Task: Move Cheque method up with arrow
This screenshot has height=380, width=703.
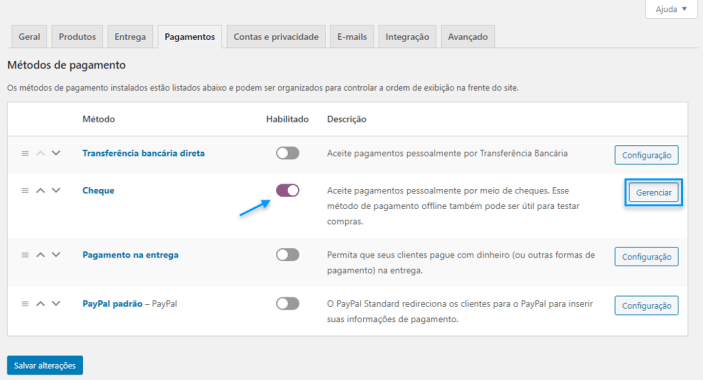Action: pyautogui.click(x=40, y=190)
